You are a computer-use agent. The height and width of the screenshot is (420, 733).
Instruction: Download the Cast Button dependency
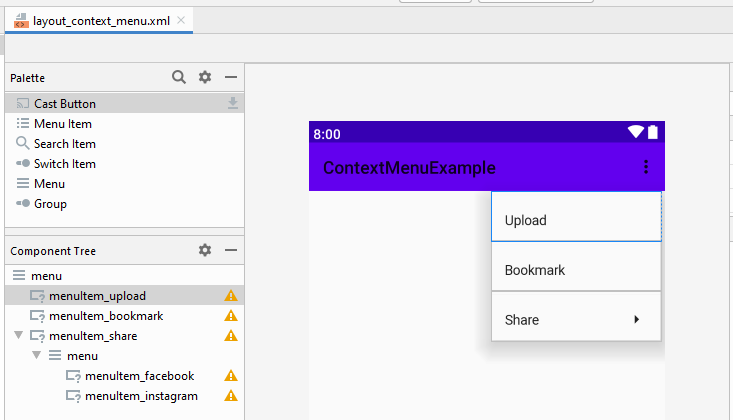click(232, 103)
